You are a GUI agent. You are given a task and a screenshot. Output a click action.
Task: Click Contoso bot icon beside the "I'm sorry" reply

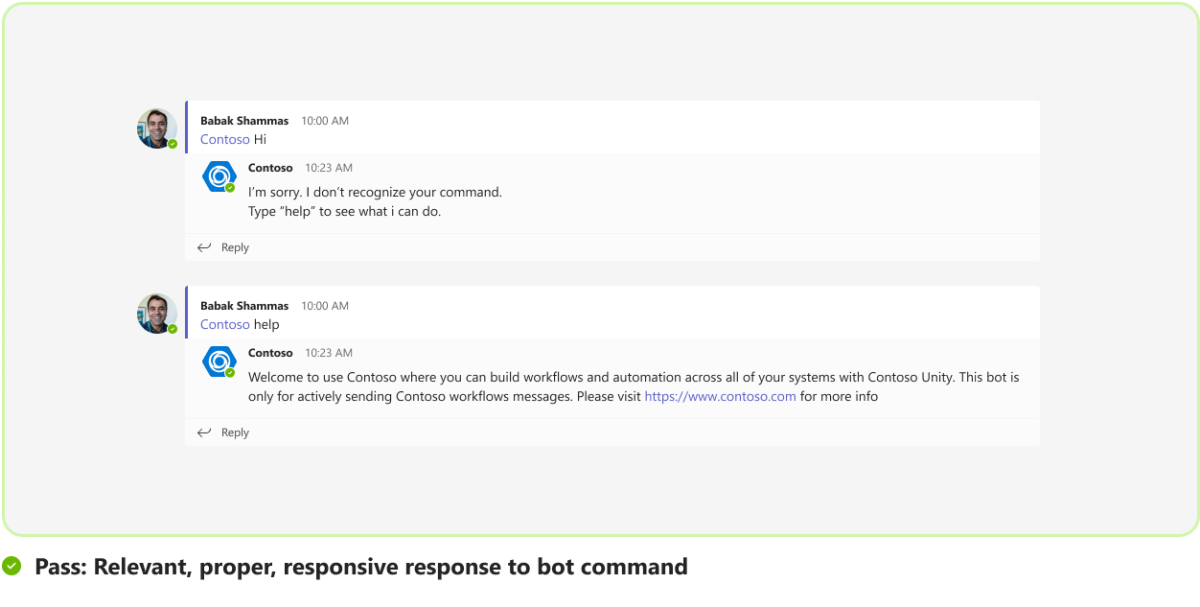coord(218,176)
